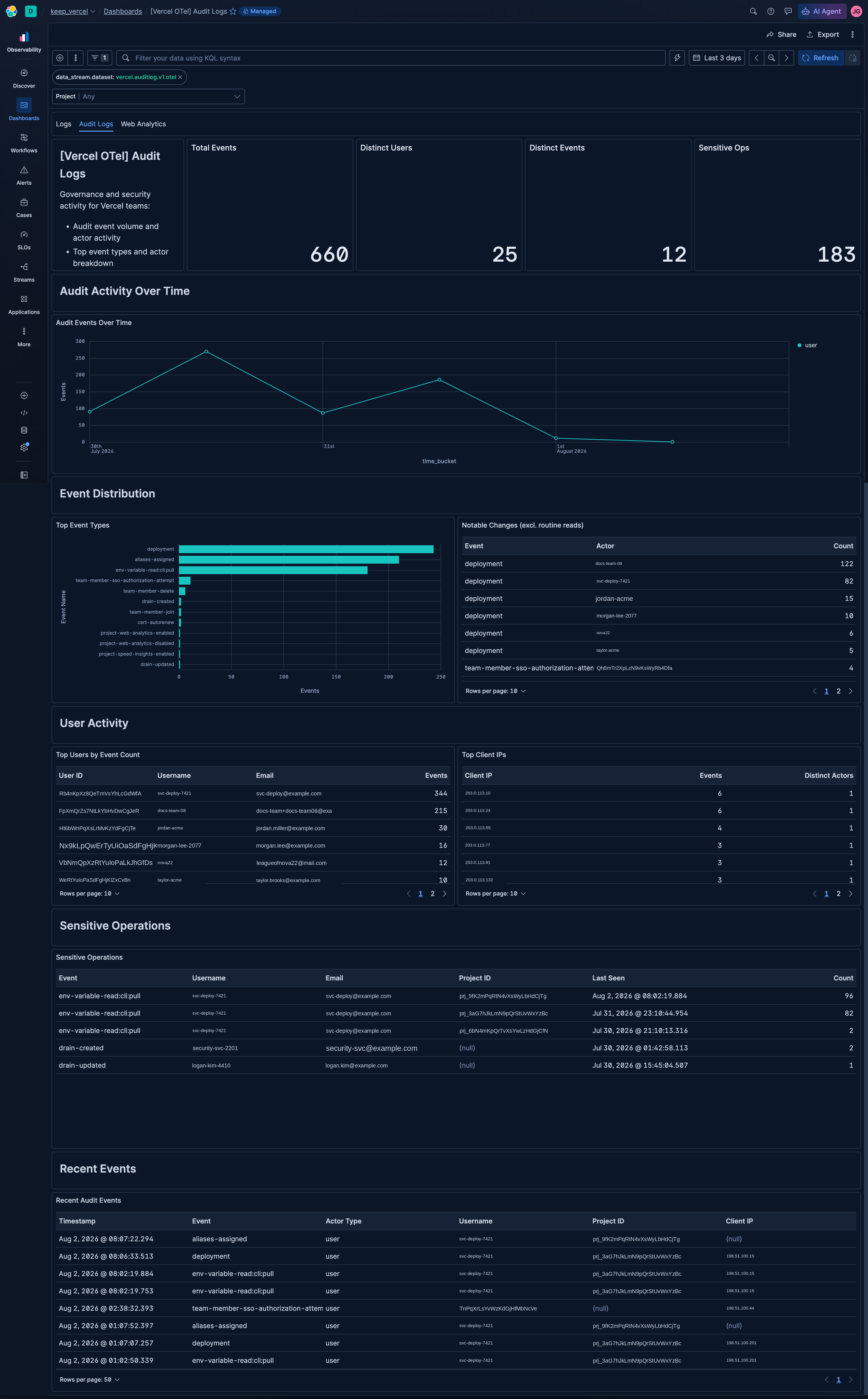Select the Audit Logs tab
This screenshot has height=1399, width=868.
click(x=96, y=124)
